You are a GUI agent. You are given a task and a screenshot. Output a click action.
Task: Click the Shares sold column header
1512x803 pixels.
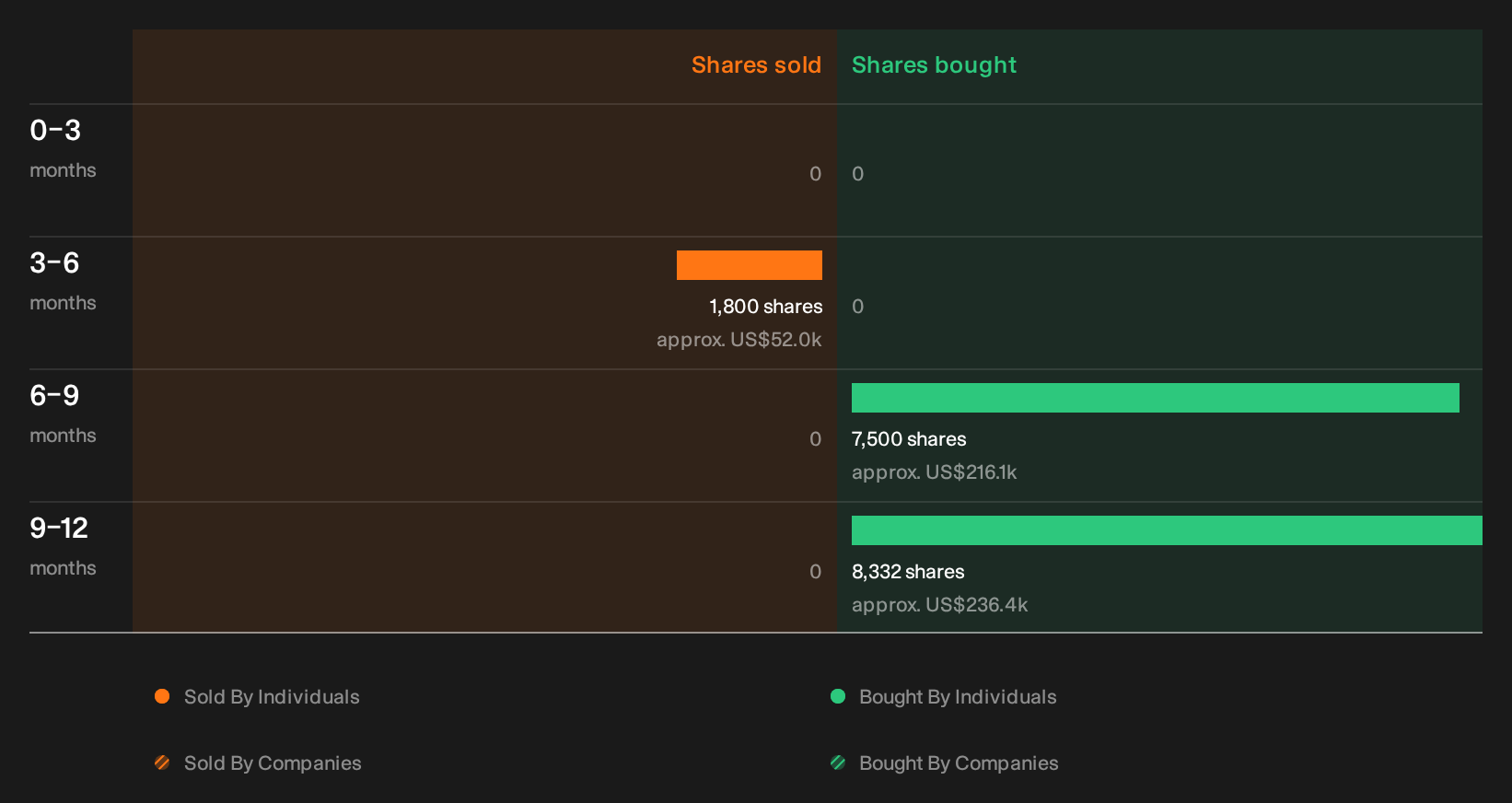[756, 65]
